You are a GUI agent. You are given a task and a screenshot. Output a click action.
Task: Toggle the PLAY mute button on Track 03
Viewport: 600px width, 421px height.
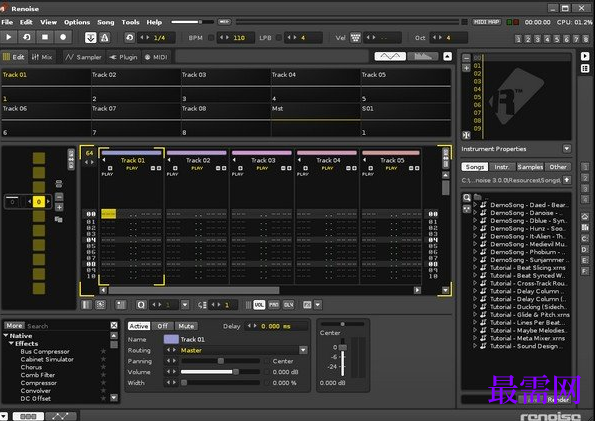click(x=262, y=168)
